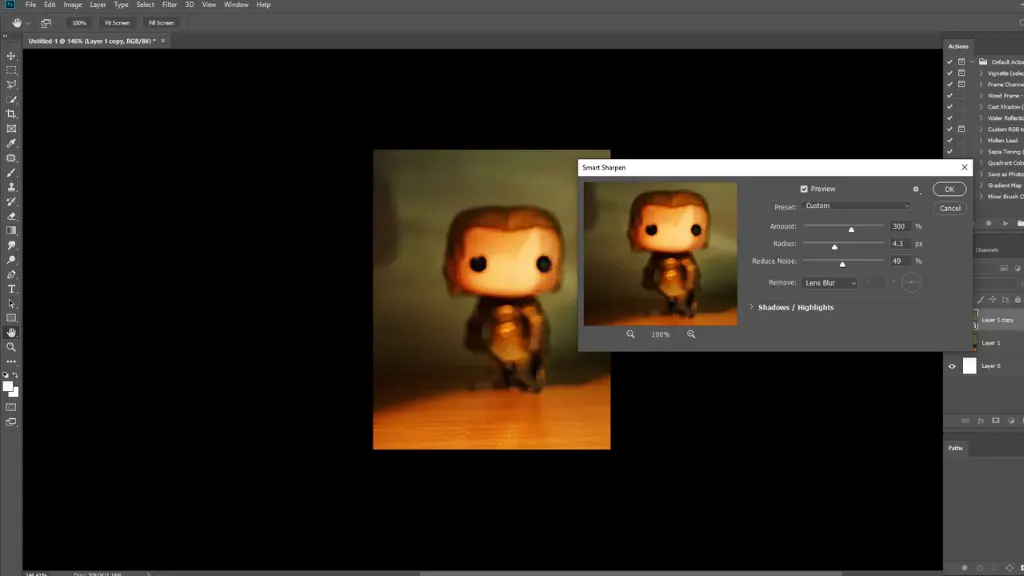The image size is (1024, 576).
Task: Expand the Shadows / Highlights section
Action: pos(751,307)
